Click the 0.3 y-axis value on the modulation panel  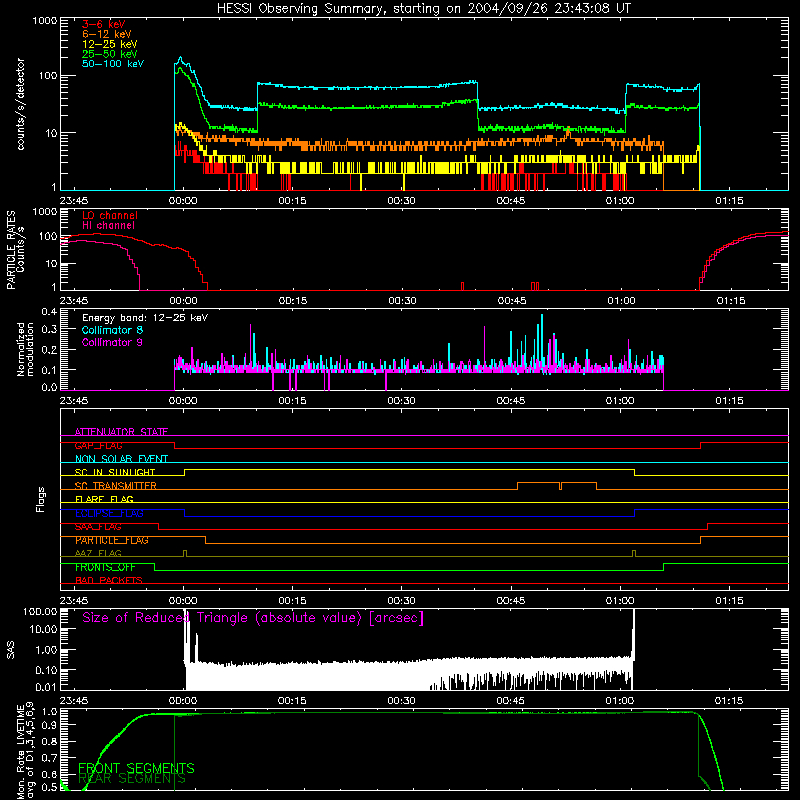pos(49,330)
